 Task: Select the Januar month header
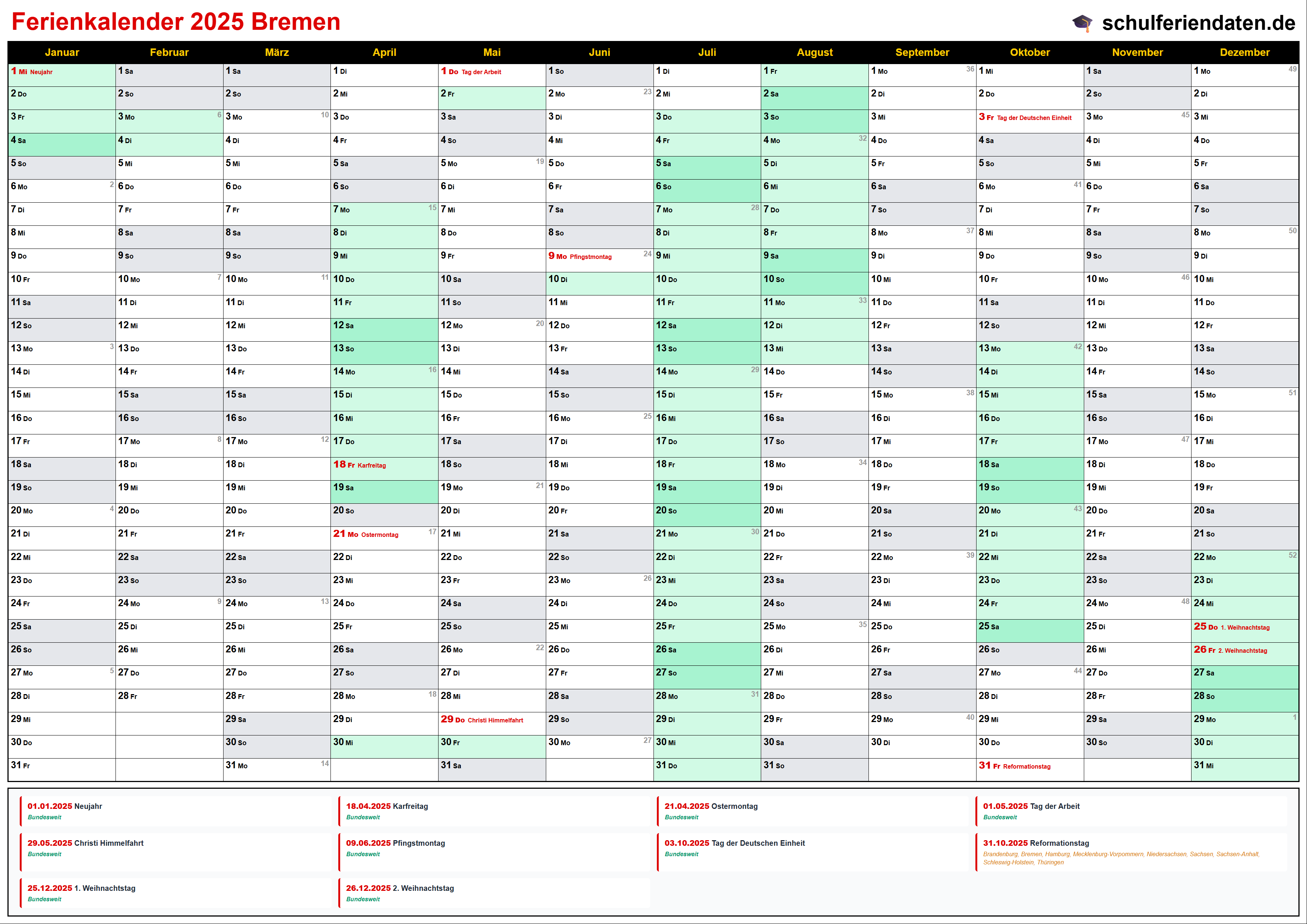[61, 53]
